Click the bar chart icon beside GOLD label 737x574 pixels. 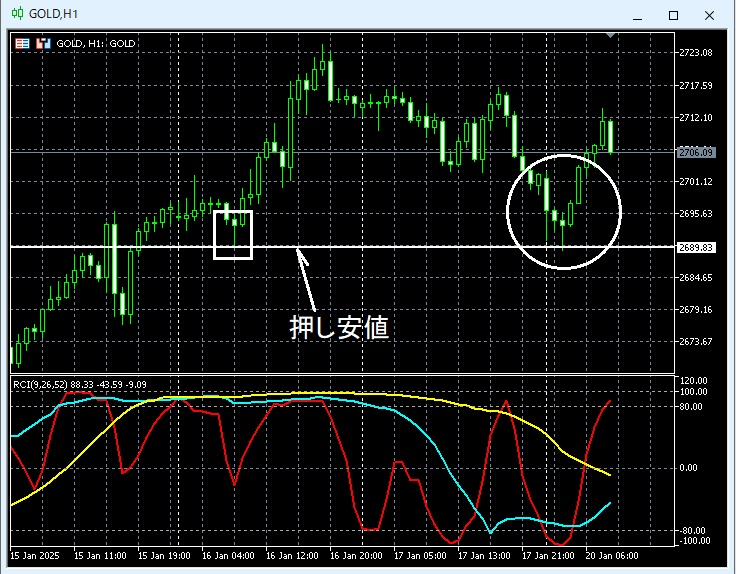(x=43, y=44)
